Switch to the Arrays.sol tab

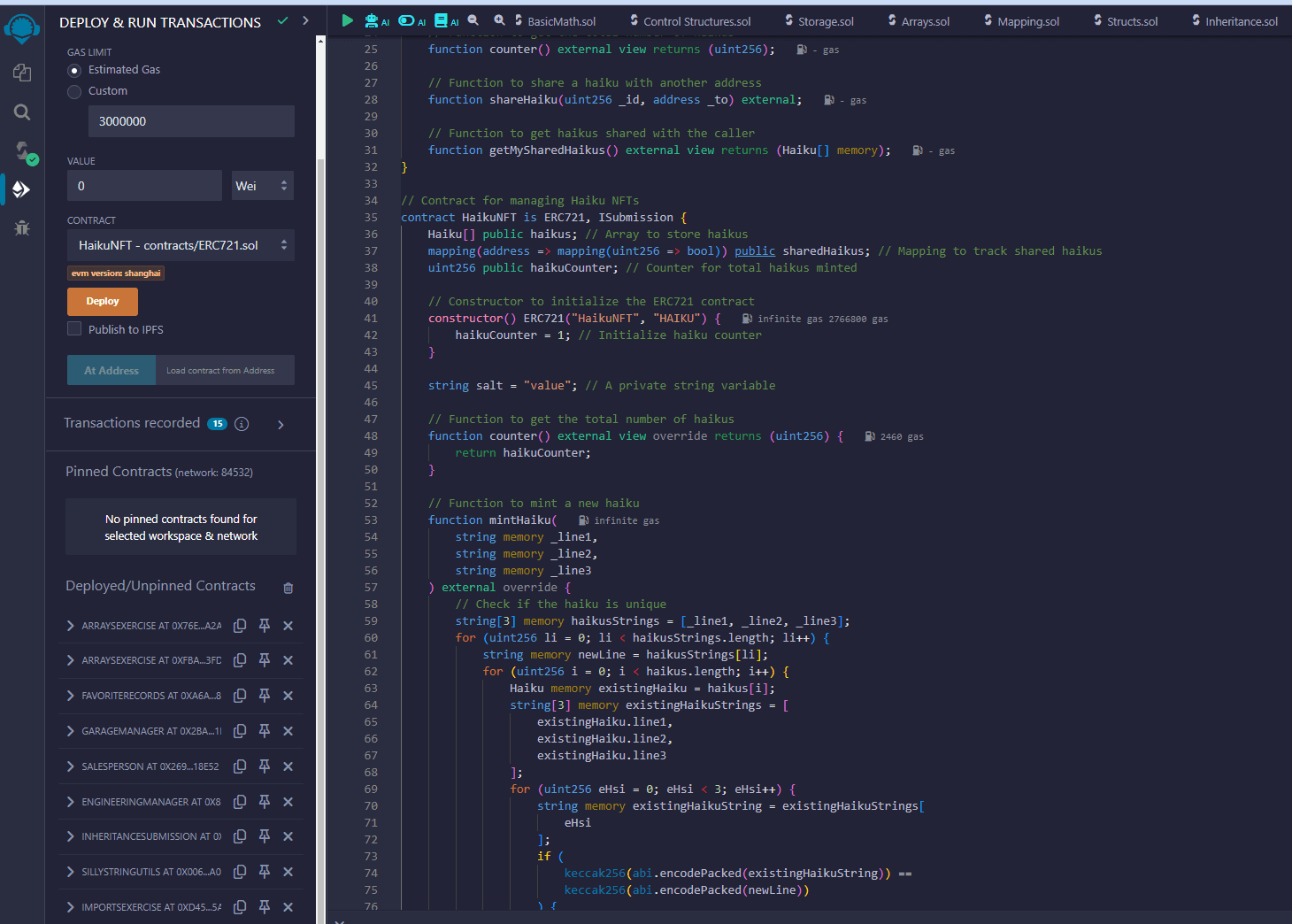(x=919, y=21)
